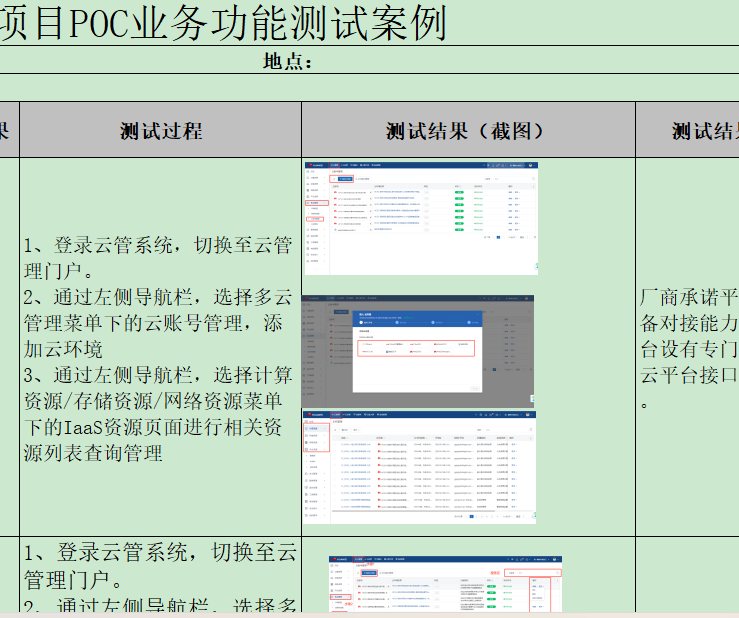Select first test process cell with steps 1-3

(x=161, y=347)
